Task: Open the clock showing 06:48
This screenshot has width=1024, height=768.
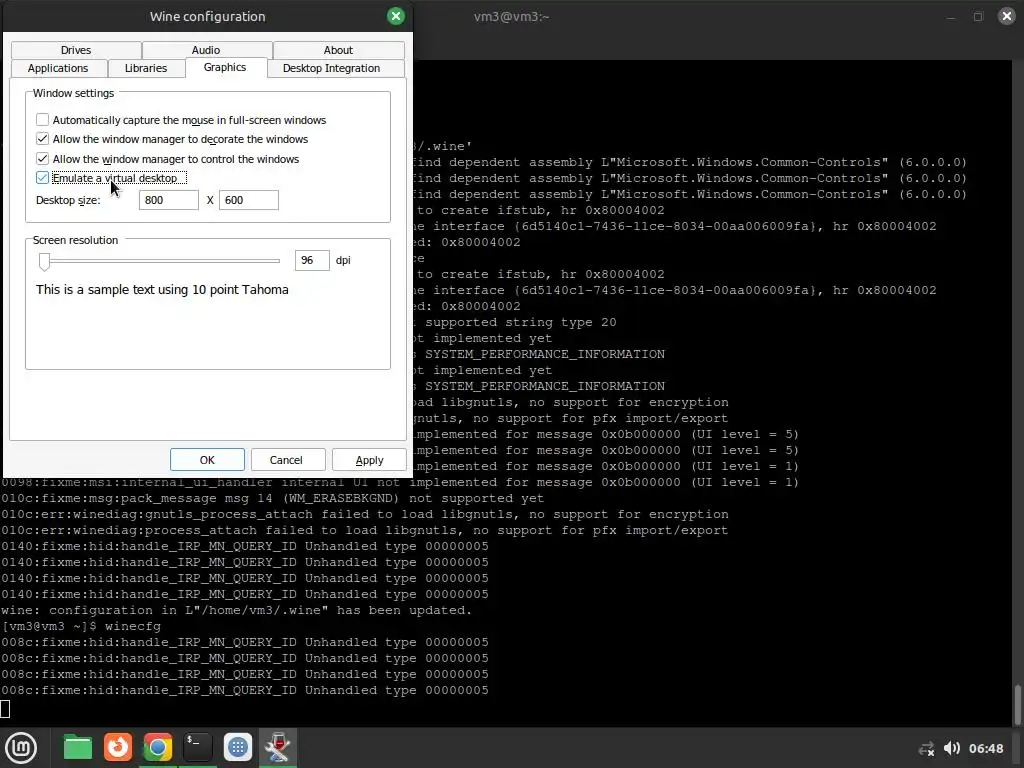Action: click(986, 749)
